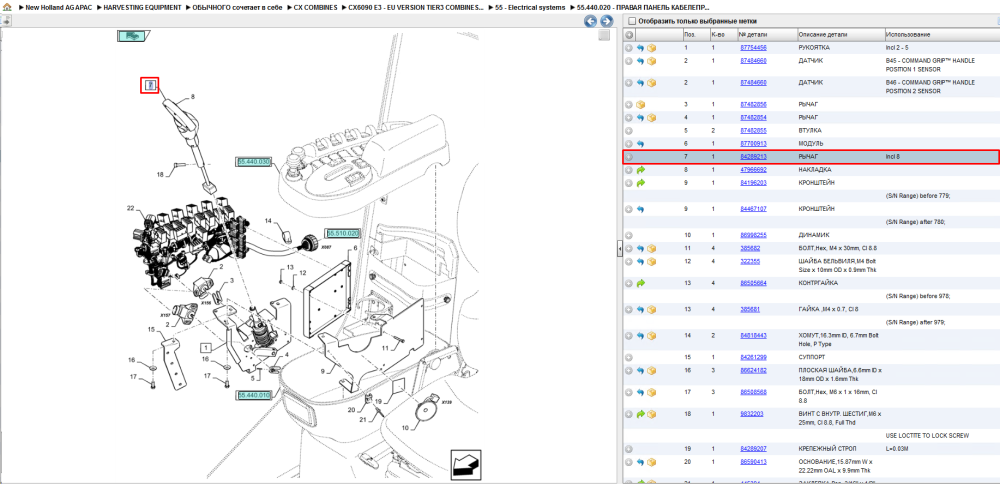
Task: Click the green arrow icon on НАКЛАДКА row
Action: [x=640, y=170]
